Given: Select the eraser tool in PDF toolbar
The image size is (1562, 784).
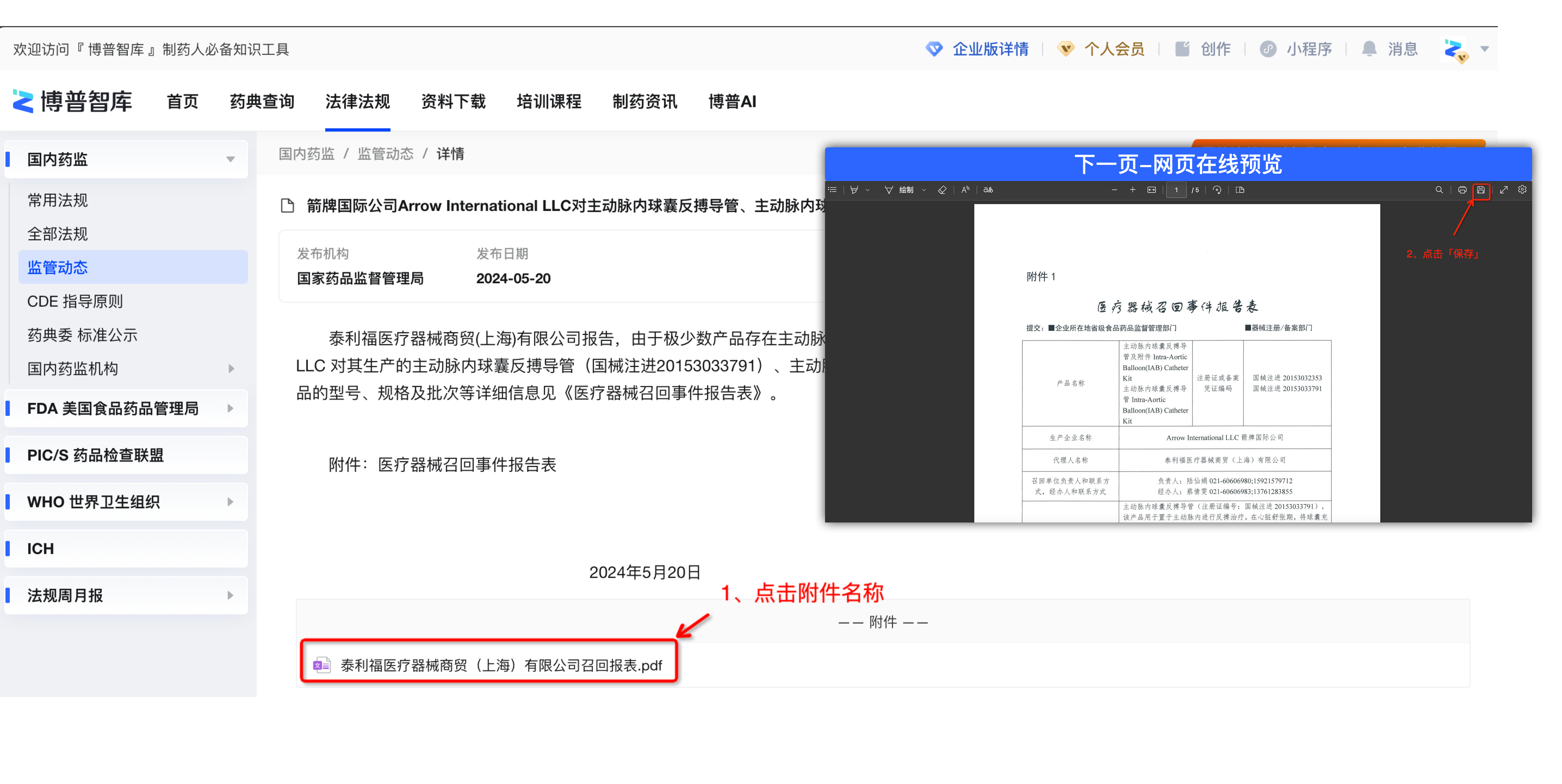Looking at the screenshot, I should [x=942, y=190].
